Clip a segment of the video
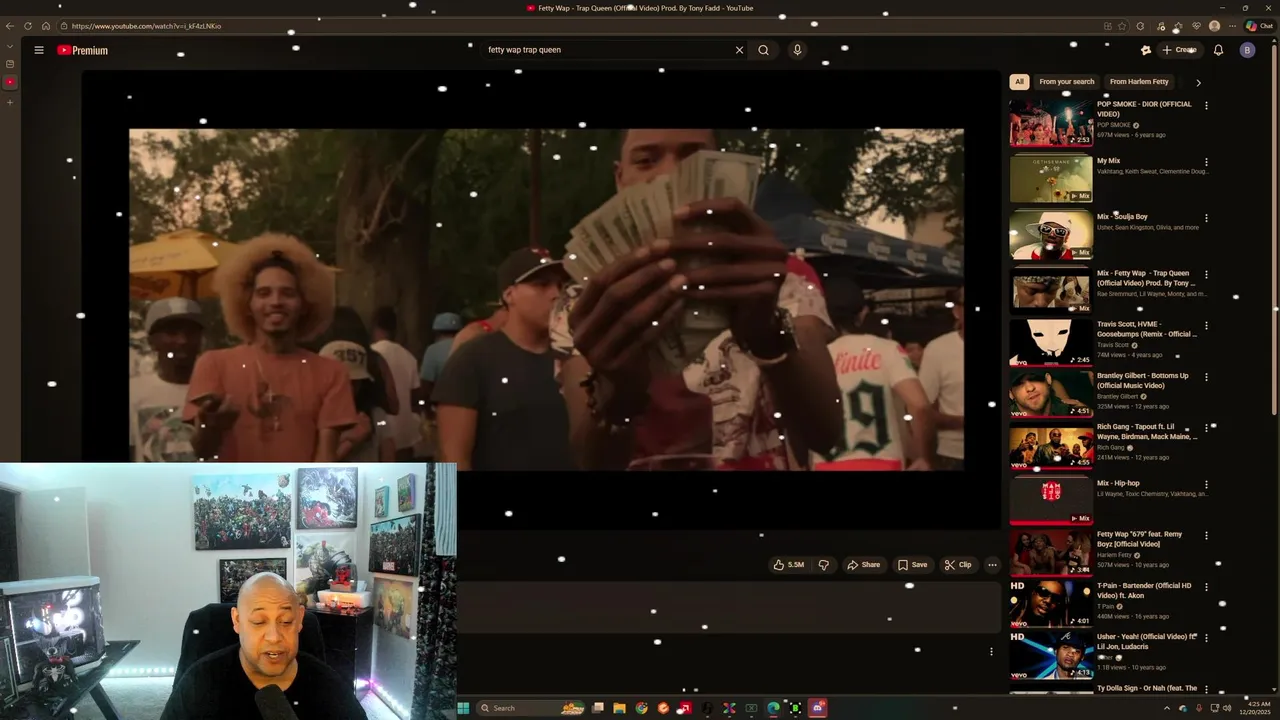Viewport: 1280px width, 720px height. point(958,565)
